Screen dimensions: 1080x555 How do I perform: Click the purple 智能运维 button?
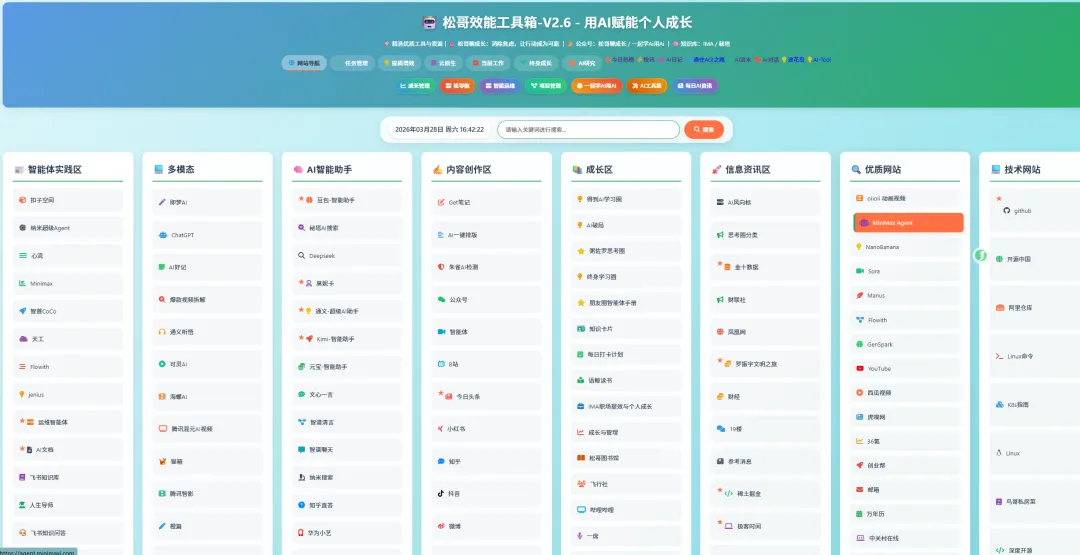pyautogui.click(x=499, y=86)
